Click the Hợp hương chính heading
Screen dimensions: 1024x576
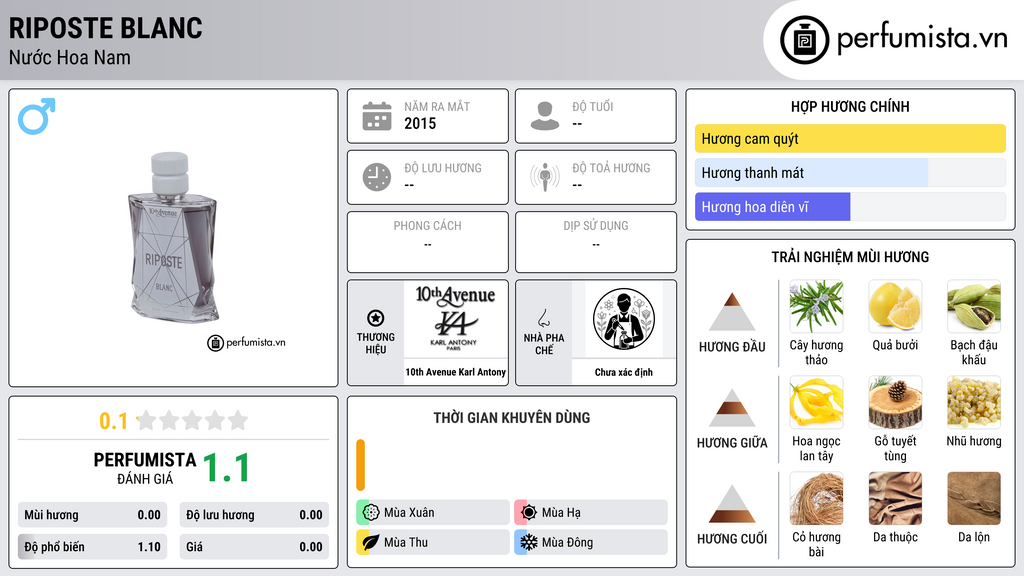[850, 106]
